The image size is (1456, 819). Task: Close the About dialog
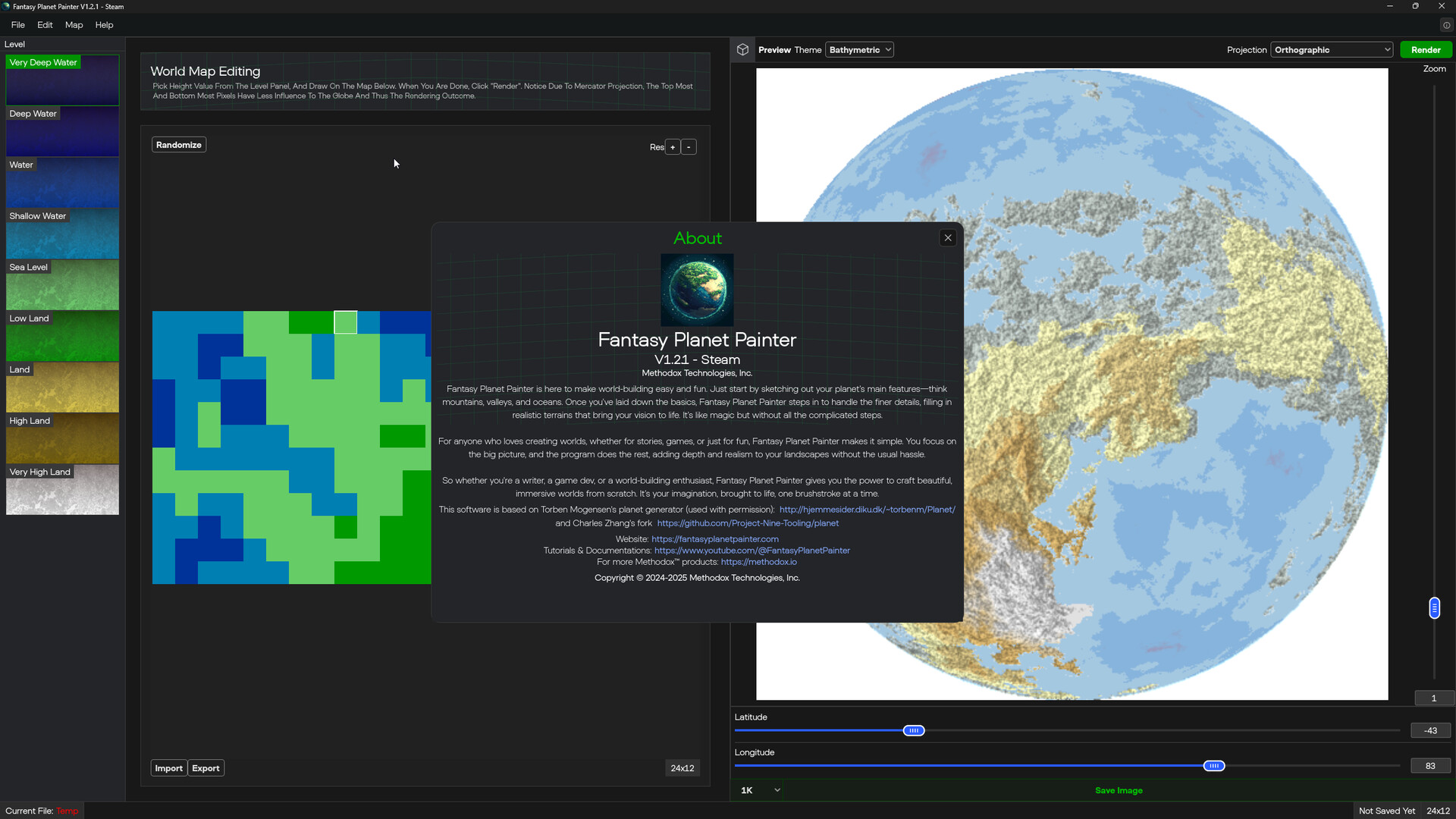click(x=948, y=237)
